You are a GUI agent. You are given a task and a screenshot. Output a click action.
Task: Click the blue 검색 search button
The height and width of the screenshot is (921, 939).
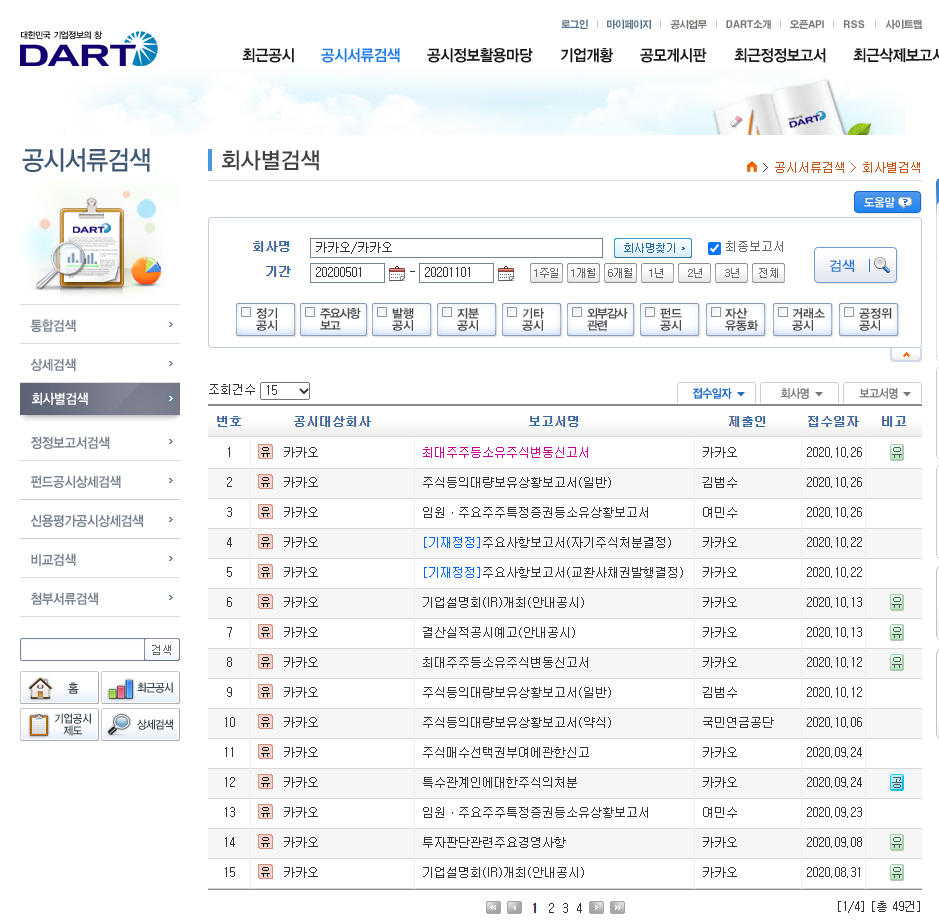pyautogui.click(x=855, y=265)
